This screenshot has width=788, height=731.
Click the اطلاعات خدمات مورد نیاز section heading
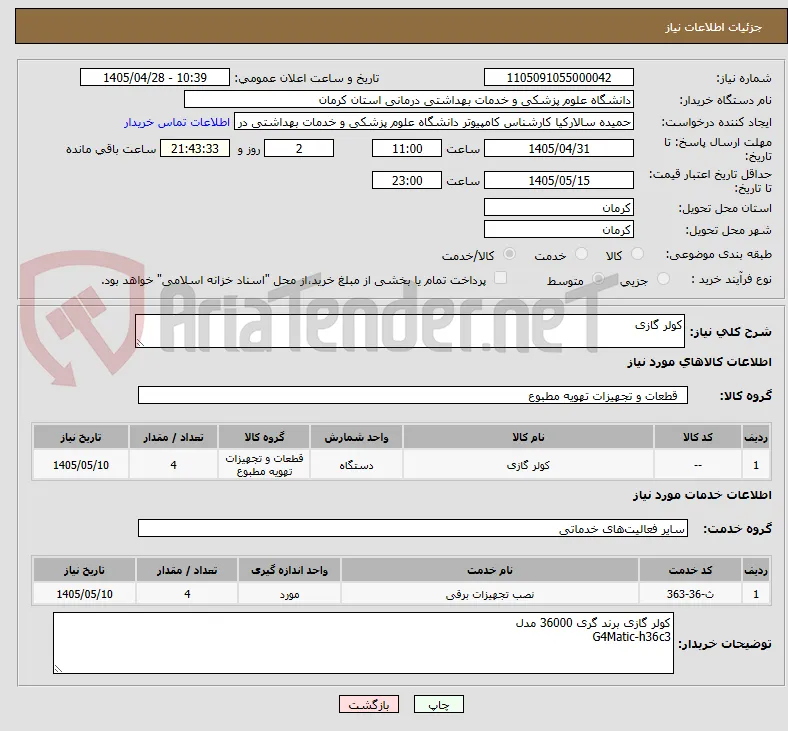(x=702, y=495)
